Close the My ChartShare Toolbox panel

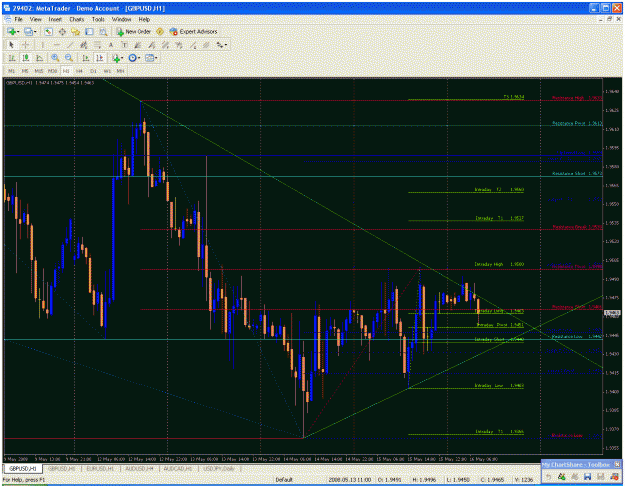tap(617, 464)
